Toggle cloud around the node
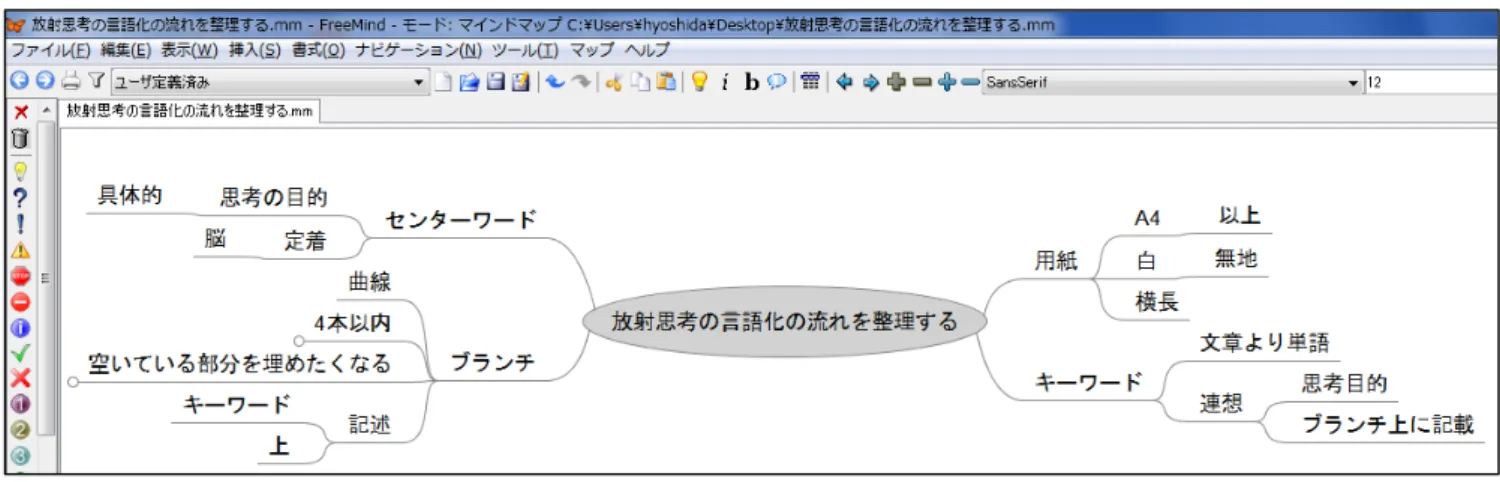Viewport: 1500px width, 482px height. [x=776, y=83]
